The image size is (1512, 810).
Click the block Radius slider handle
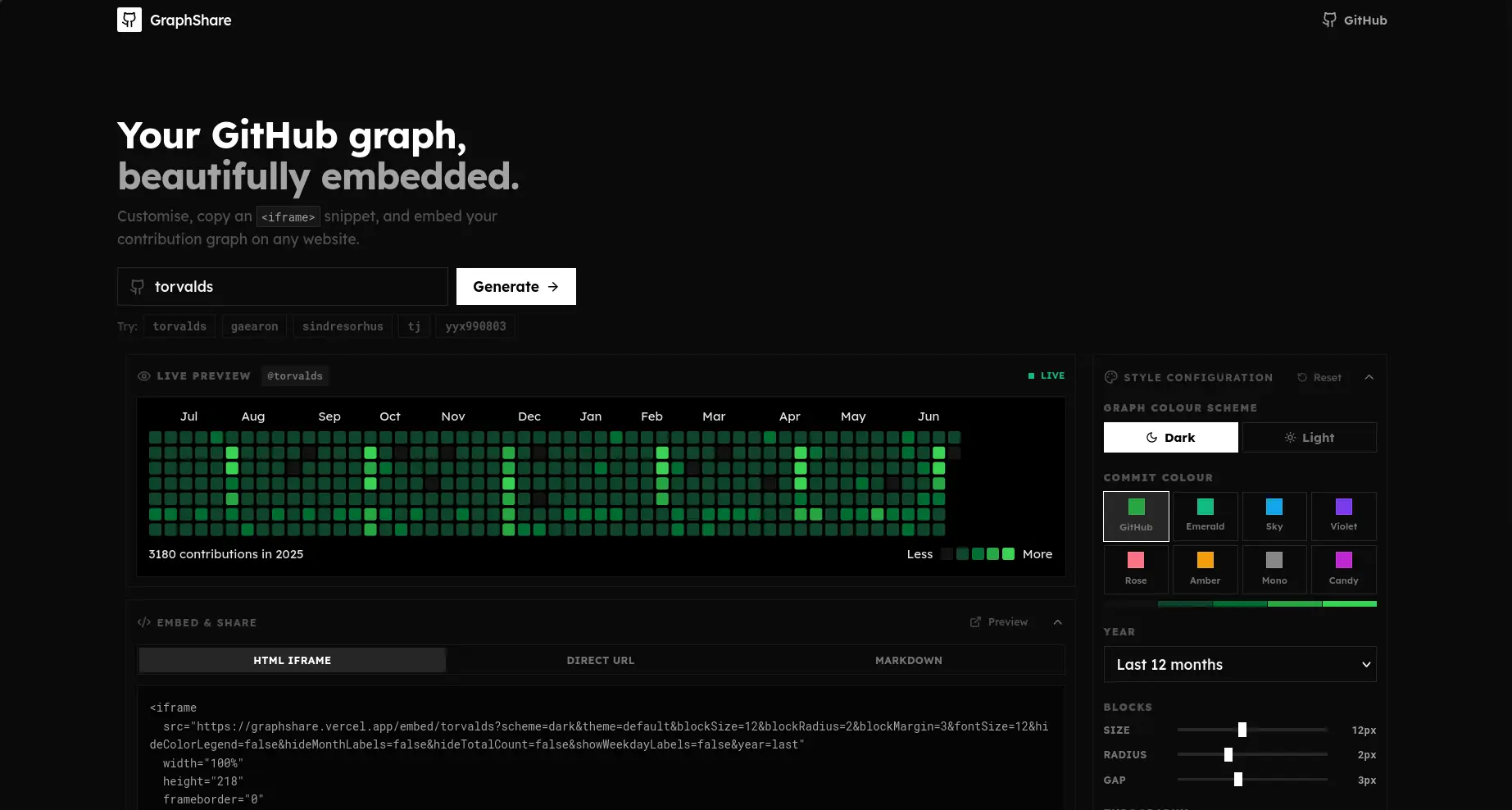(x=1228, y=754)
